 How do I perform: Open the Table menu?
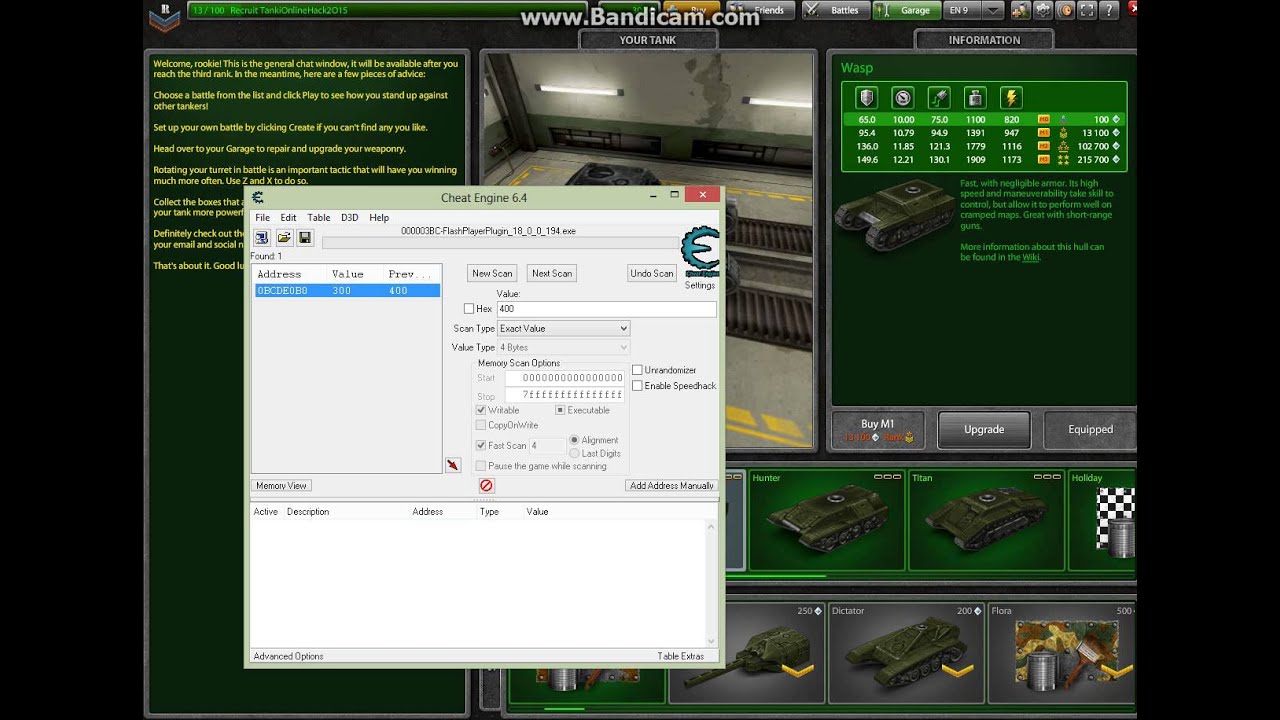319,217
